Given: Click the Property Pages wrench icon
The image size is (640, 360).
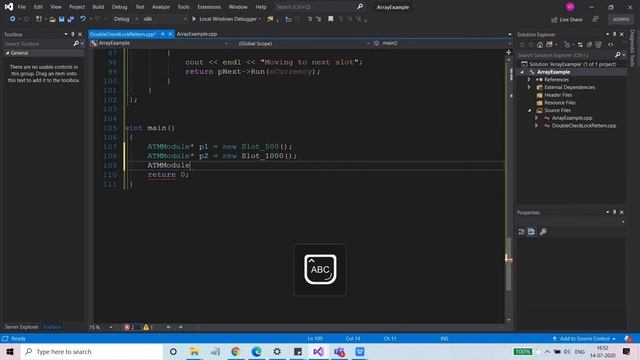Looking at the screenshot, I should (x=543, y=231).
